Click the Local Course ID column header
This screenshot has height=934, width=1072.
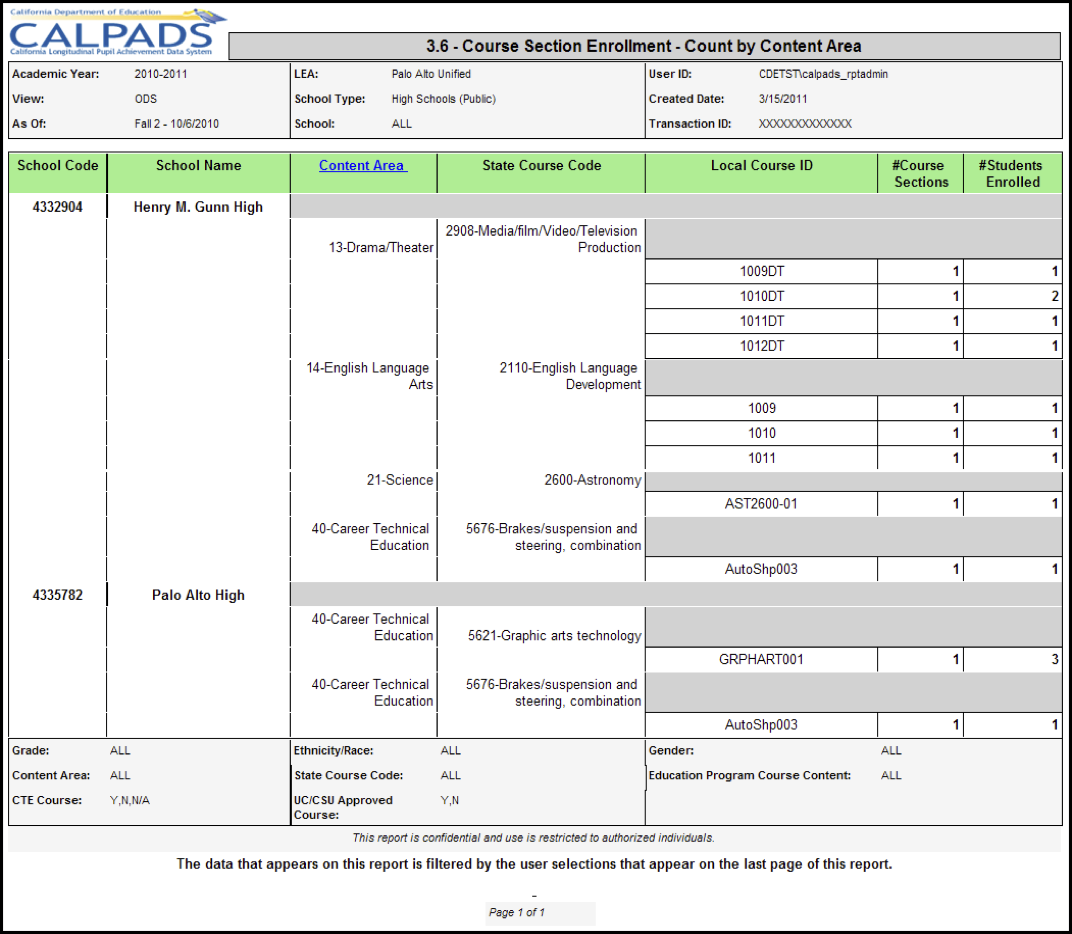(761, 166)
